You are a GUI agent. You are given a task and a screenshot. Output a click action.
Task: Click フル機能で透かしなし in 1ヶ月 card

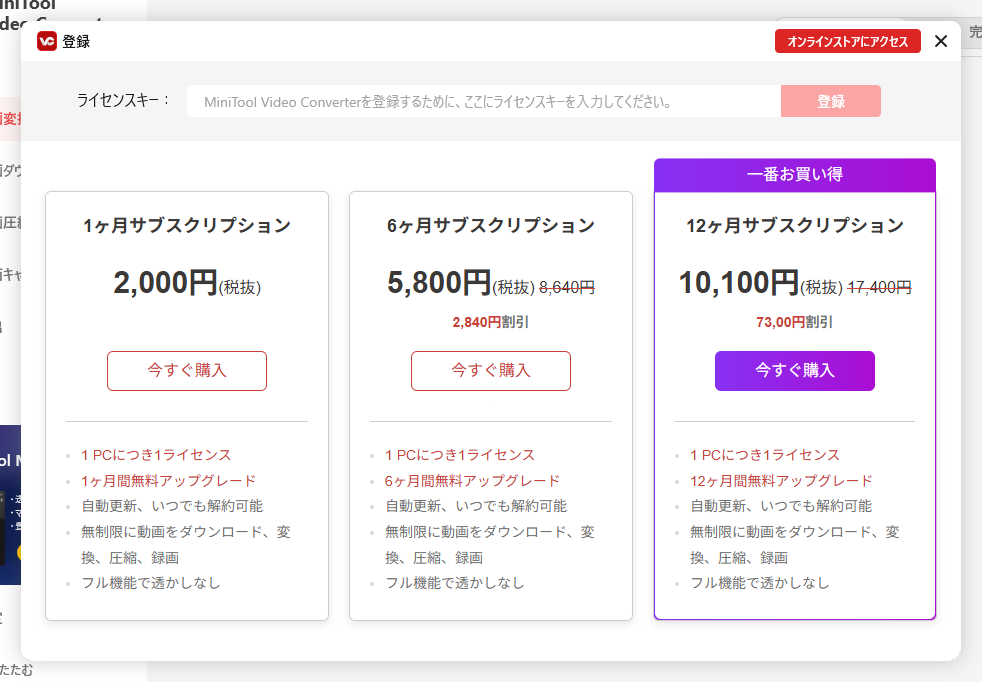pyautogui.click(x=151, y=583)
